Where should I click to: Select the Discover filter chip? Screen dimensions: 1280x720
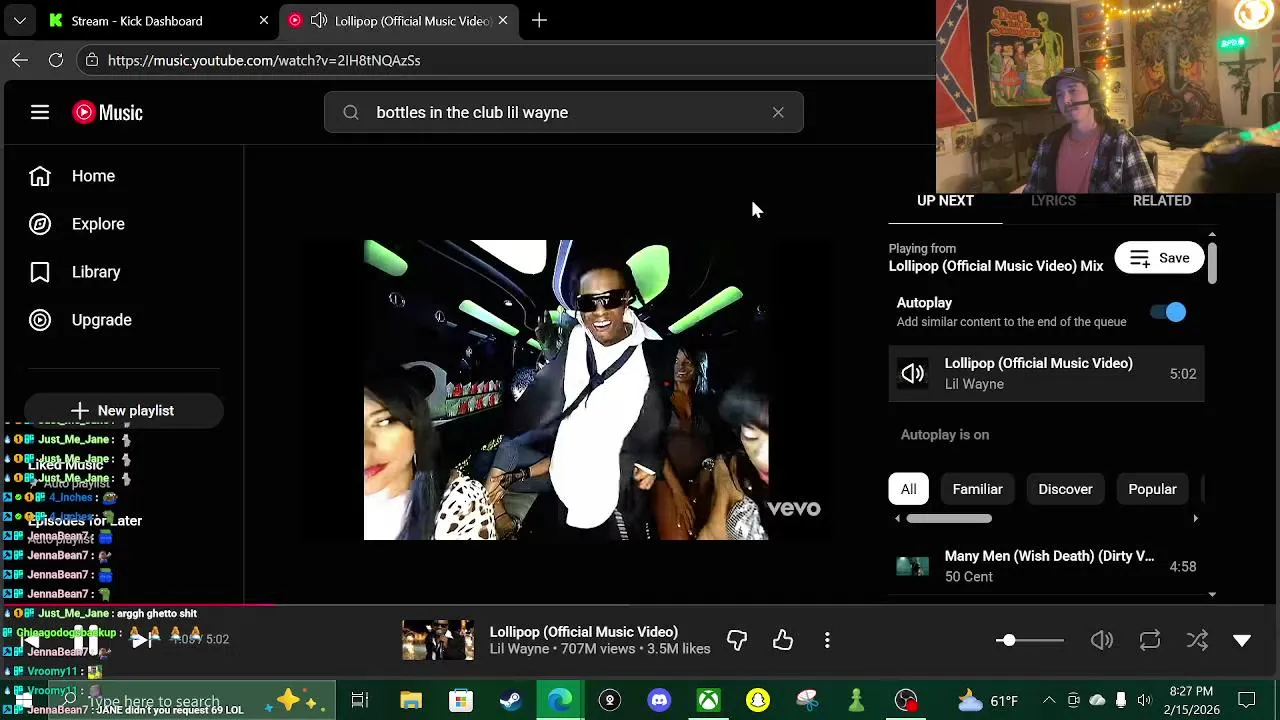1065,489
